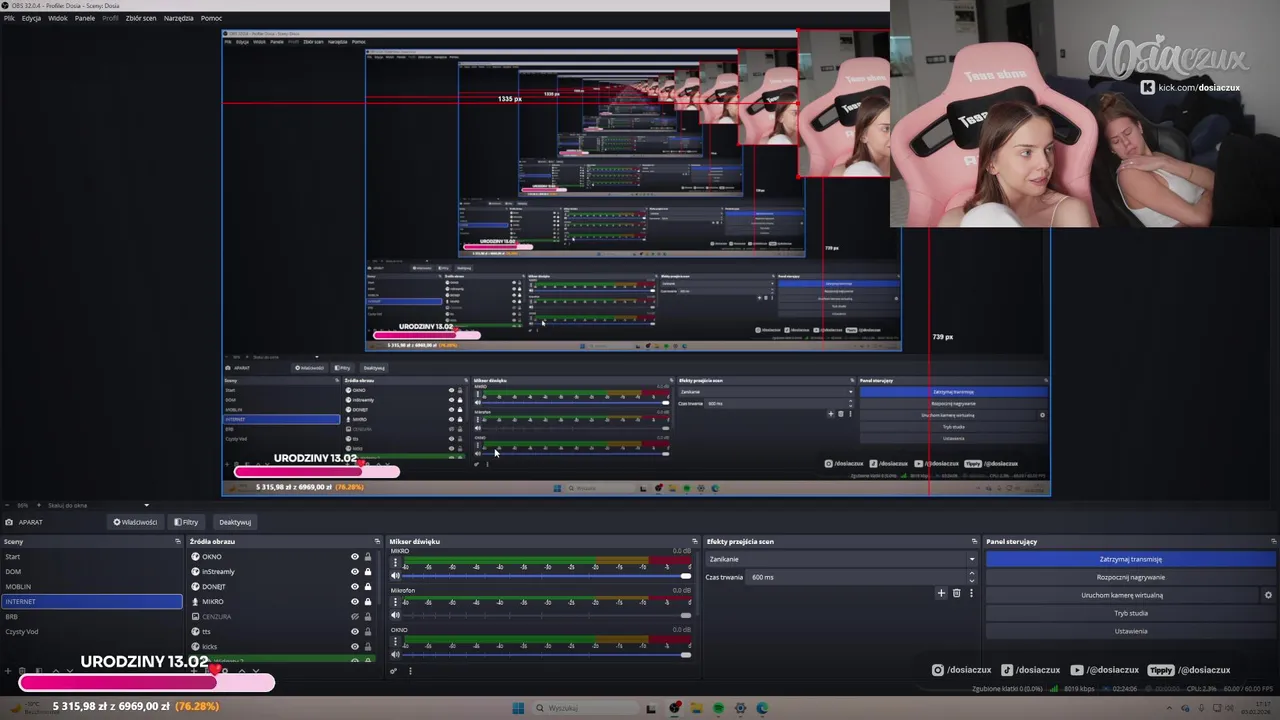This screenshot has width=1280, height=720.
Task: Open Mikrofon channel three-dot options
Action: (x=395, y=601)
